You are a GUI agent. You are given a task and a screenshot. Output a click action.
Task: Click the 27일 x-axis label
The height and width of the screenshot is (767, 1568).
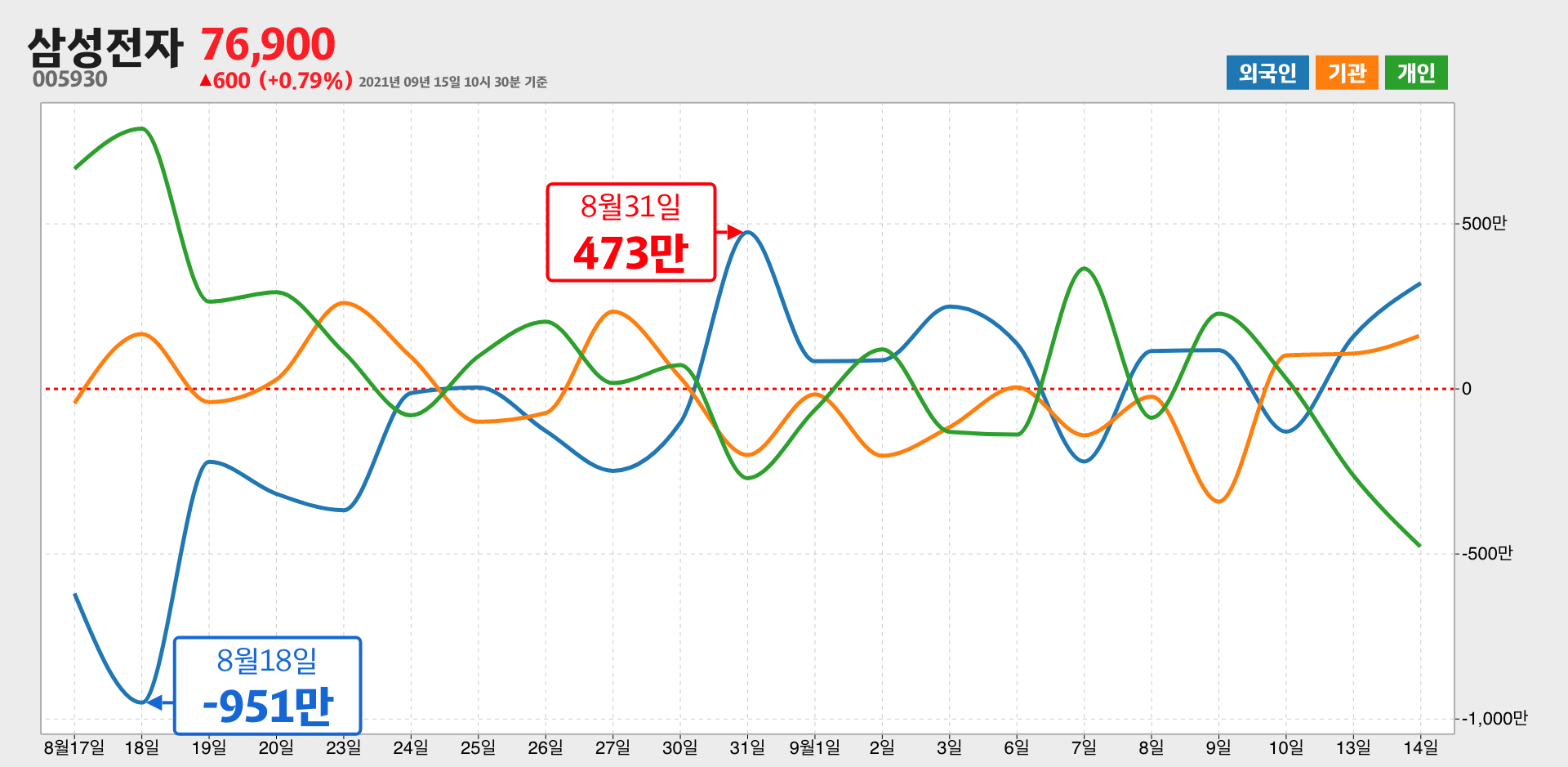pyautogui.click(x=612, y=747)
